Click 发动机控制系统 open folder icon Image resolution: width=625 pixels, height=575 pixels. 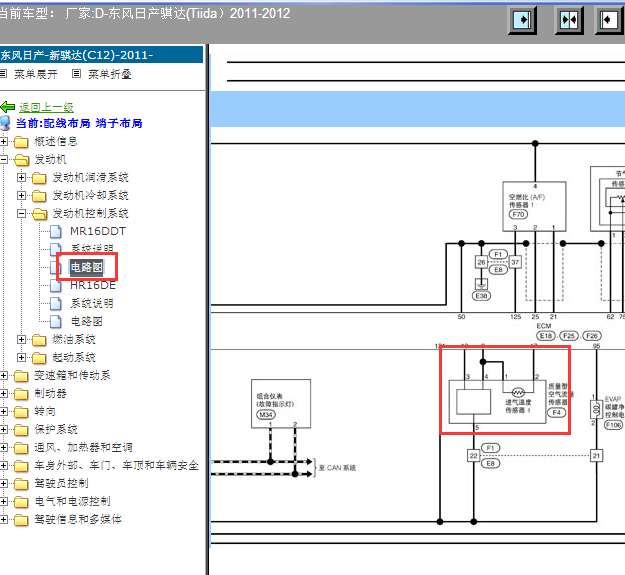click(x=39, y=214)
